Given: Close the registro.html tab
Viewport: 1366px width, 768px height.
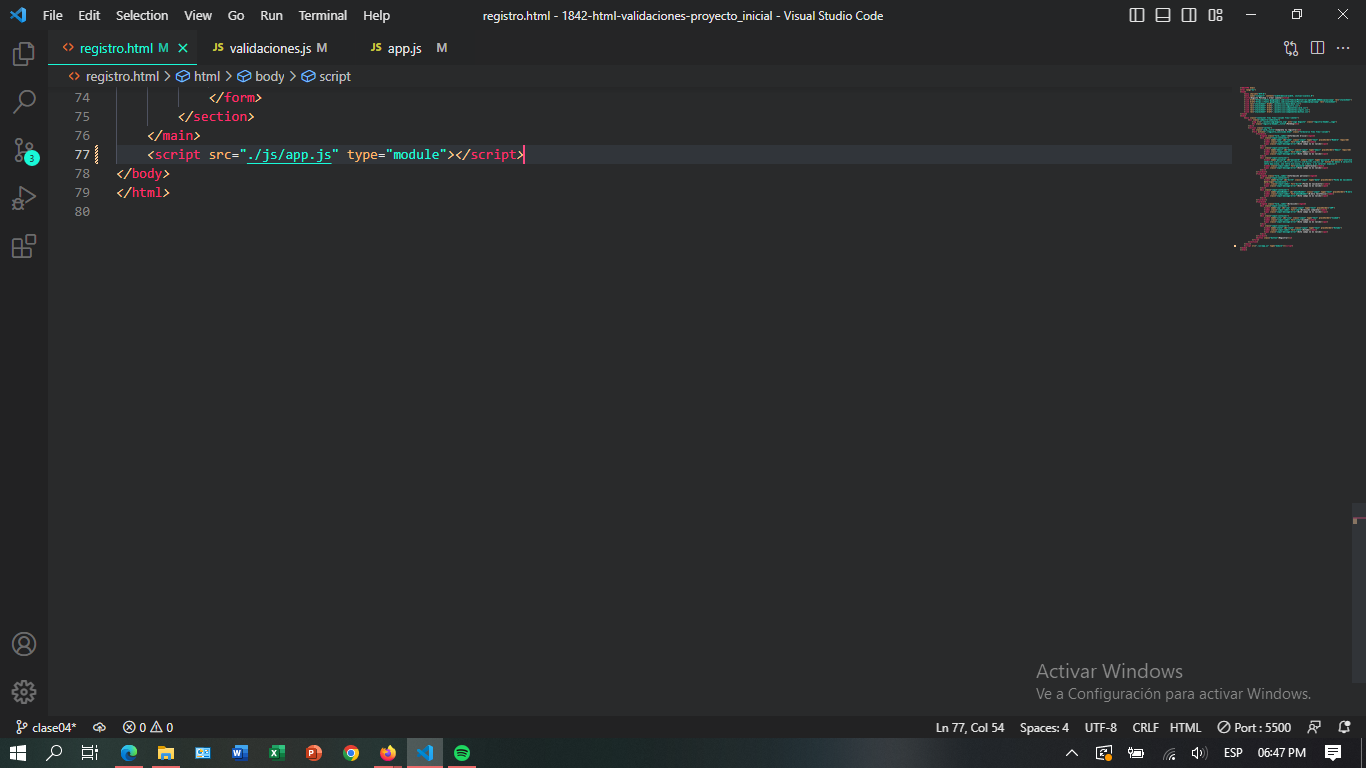Looking at the screenshot, I should pos(183,48).
